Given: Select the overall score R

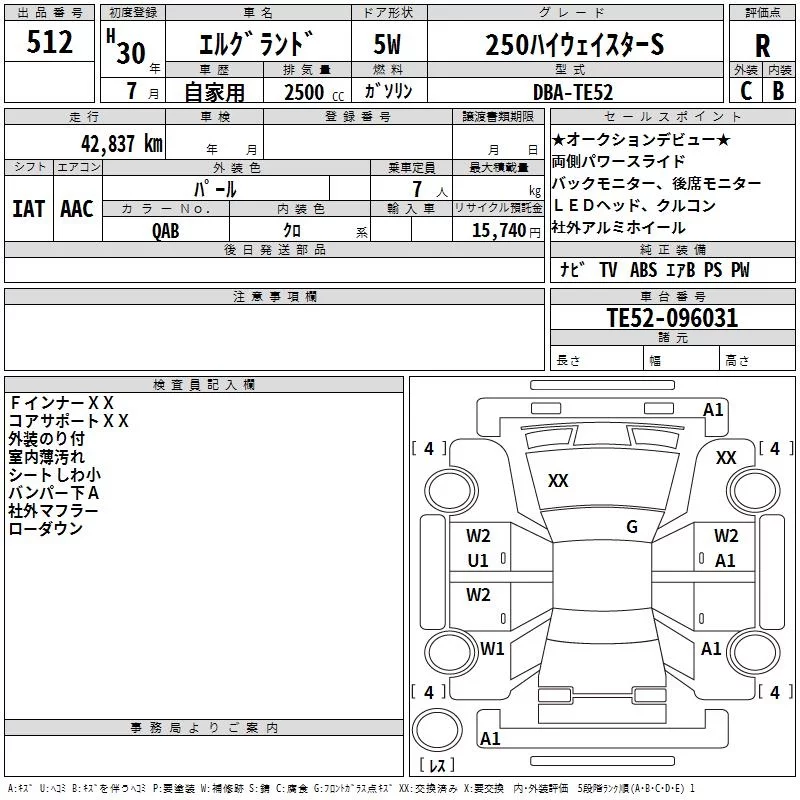Looking at the screenshot, I should coord(762,46).
